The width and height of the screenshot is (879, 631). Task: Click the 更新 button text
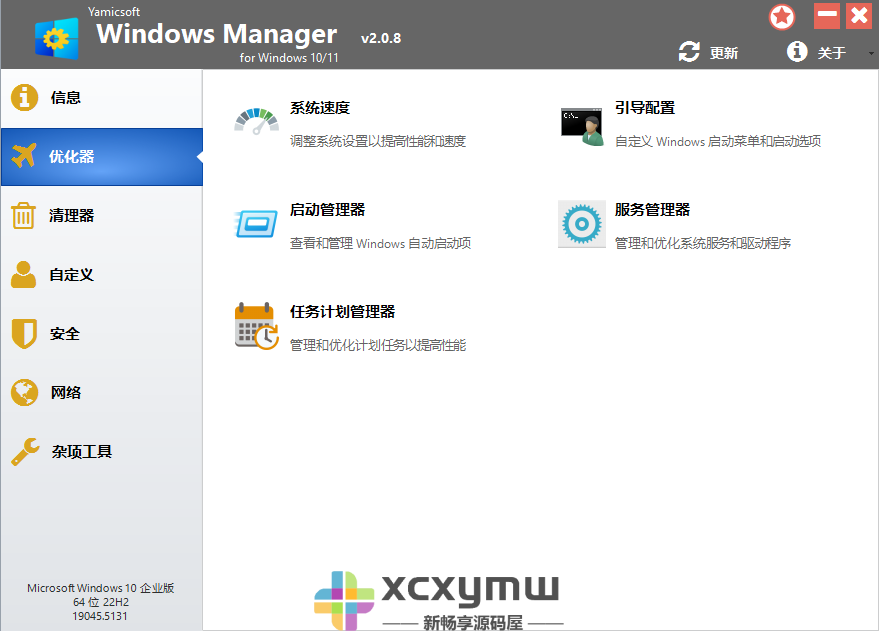[x=724, y=53]
